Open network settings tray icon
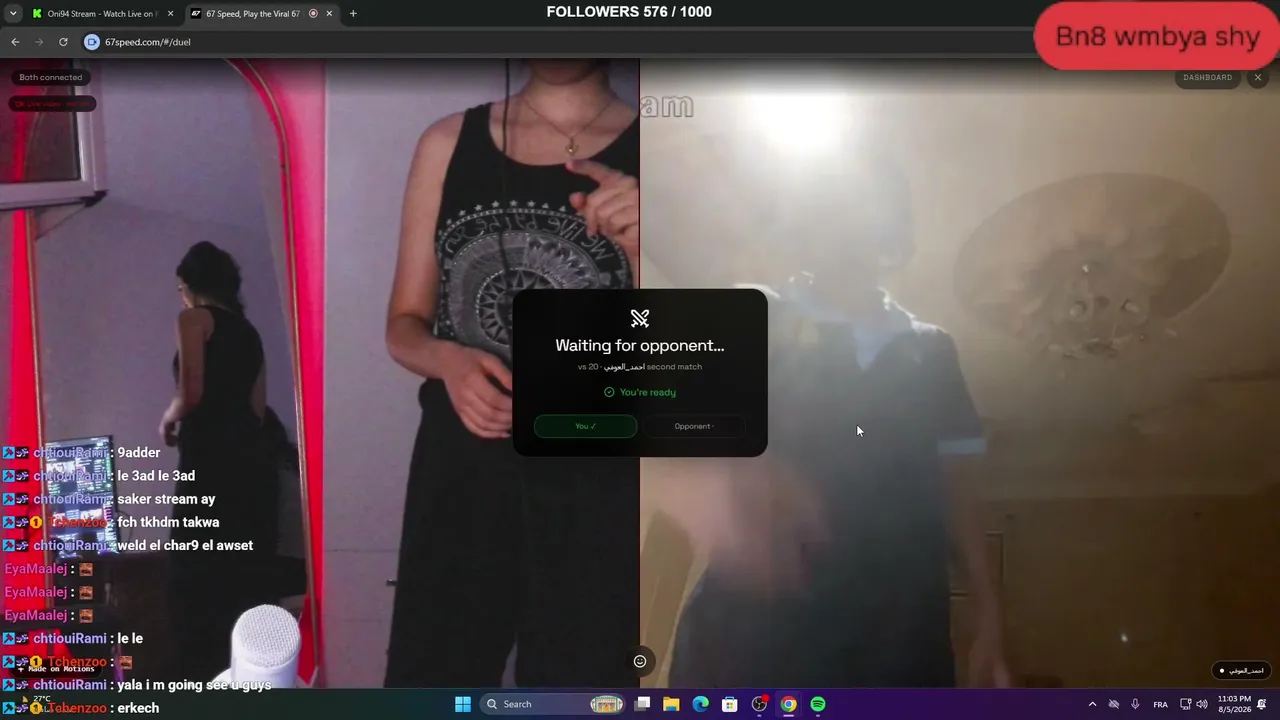Screen dimensions: 1280x720 pos(1186,704)
